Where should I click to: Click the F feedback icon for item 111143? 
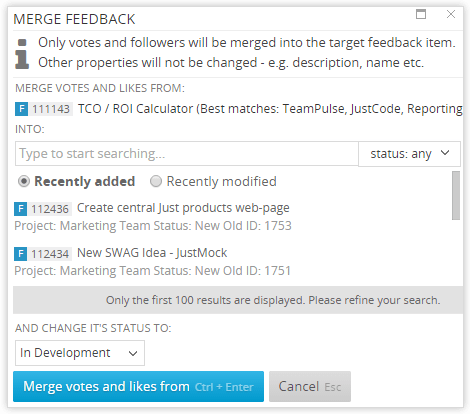21,109
